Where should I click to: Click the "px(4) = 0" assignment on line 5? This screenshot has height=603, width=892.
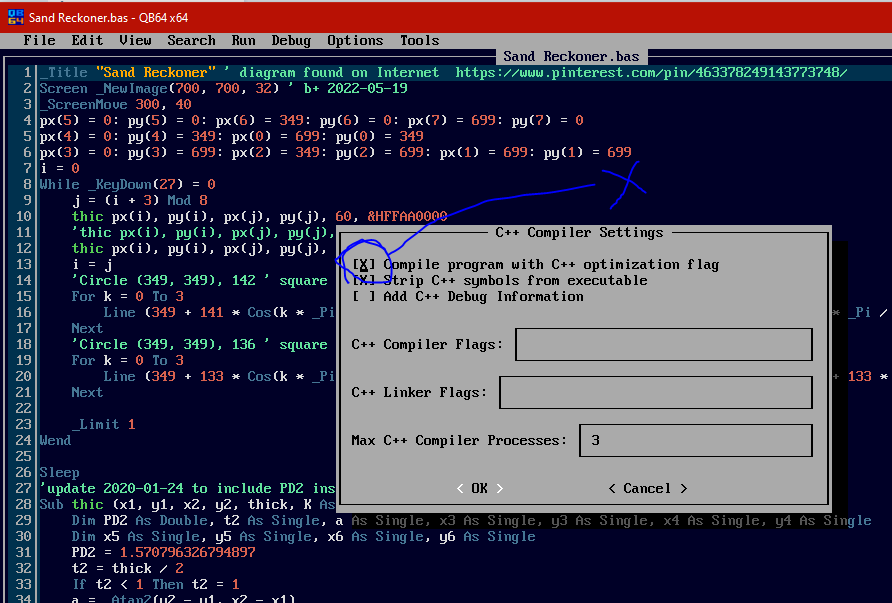click(x=75, y=136)
